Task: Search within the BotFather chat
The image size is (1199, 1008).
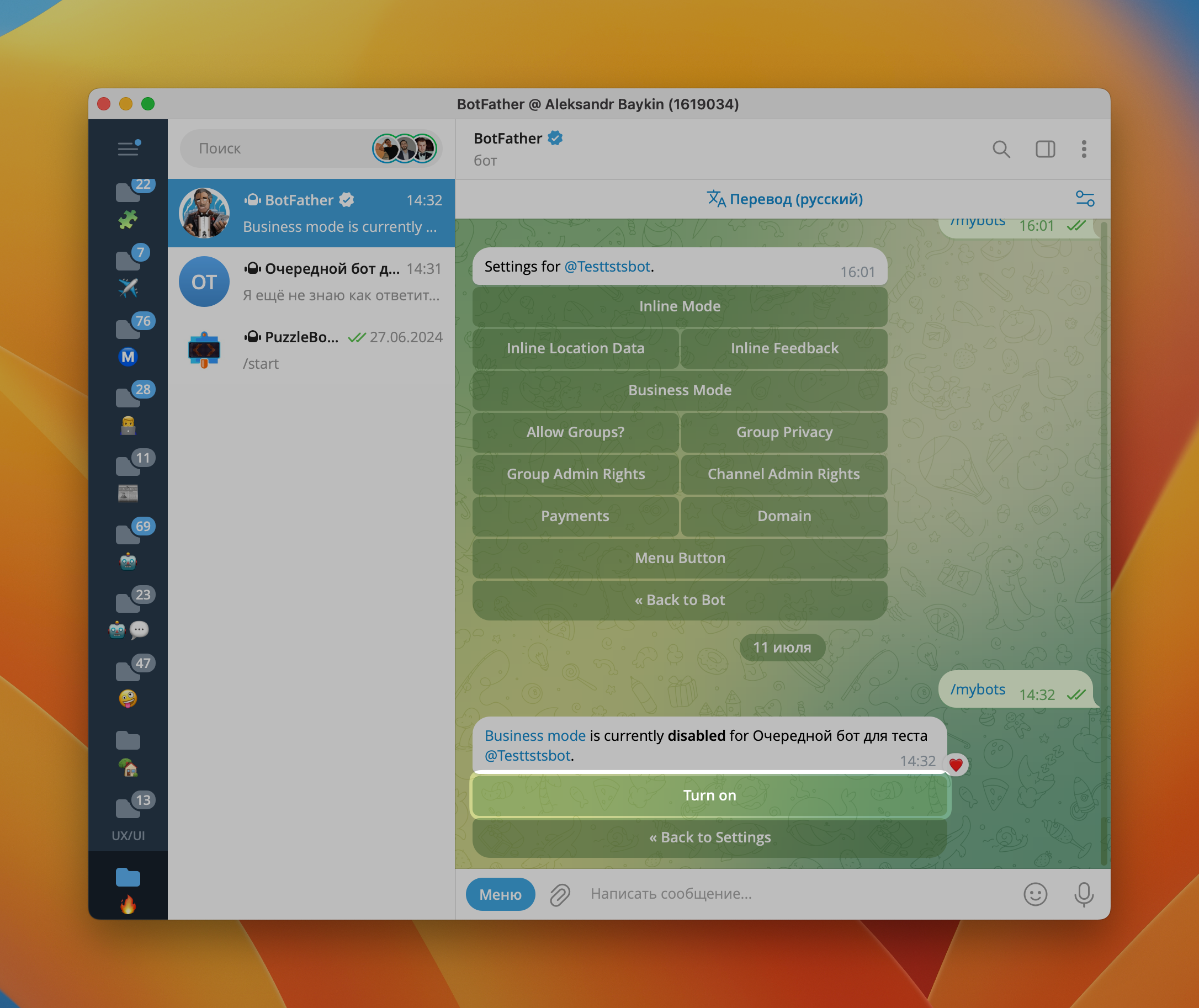Action: click(x=1001, y=149)
